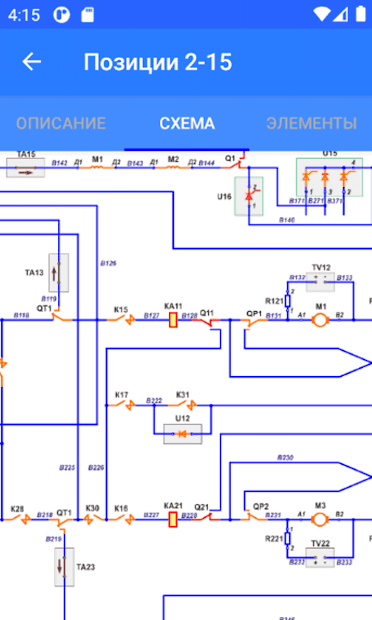Select the СХЕМА tab
The height and width of the screenshot is (620, 372).
187,123
